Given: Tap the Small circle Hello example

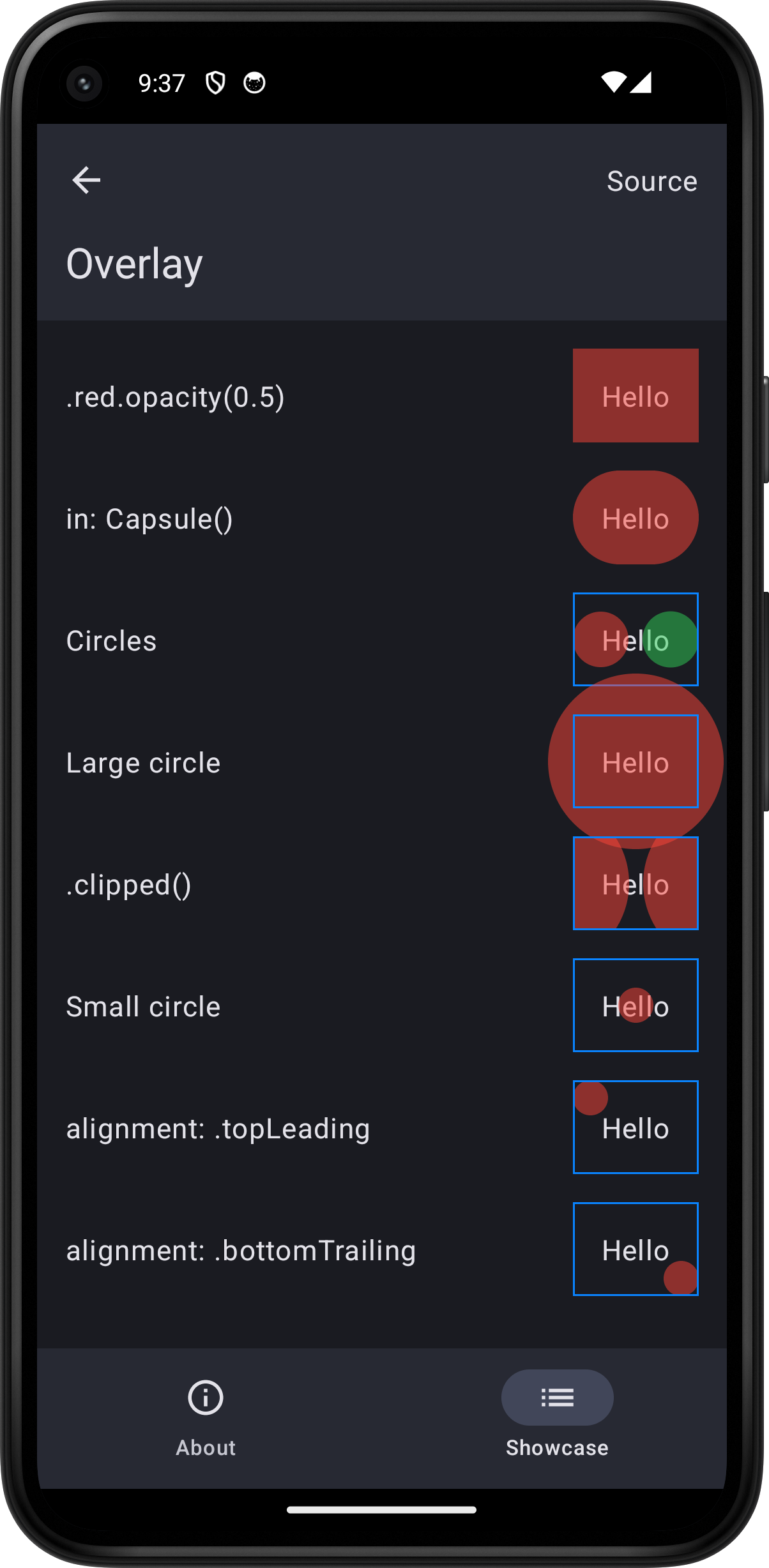Looking at the screenshot, I should 636,1006.
